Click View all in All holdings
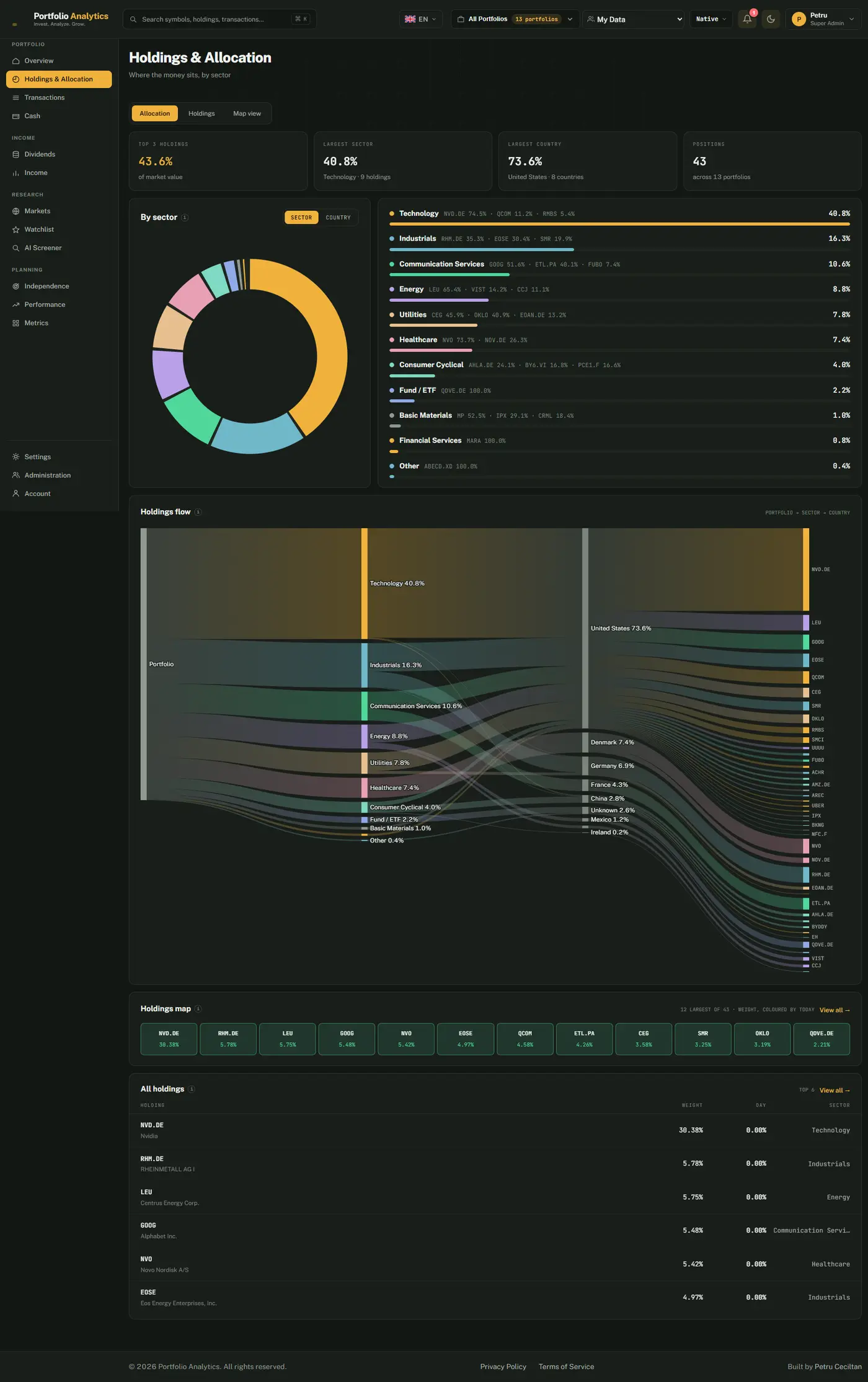This screenshot has height=1382, width=868. pos(835,1091)
